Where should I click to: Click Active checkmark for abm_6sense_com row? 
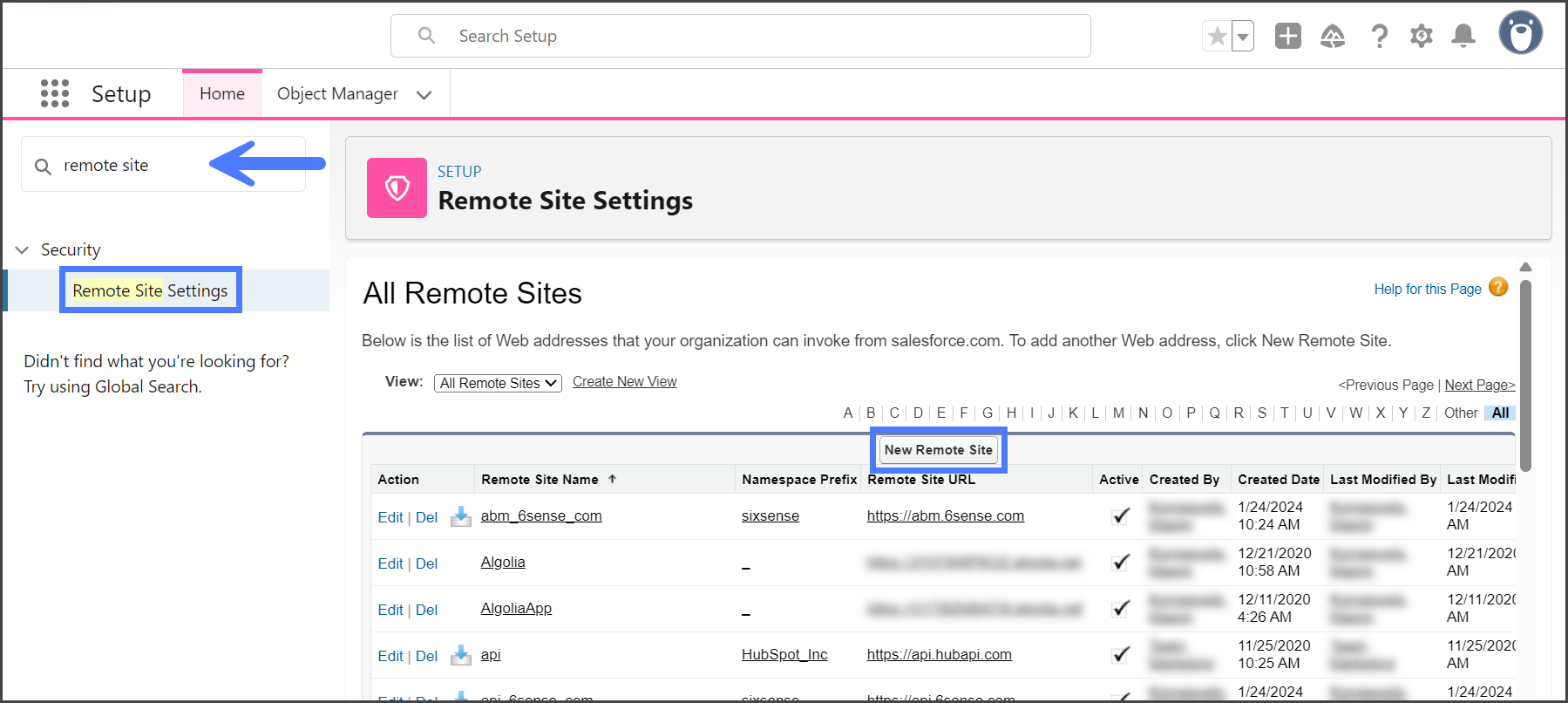pyautogui.click(x=1121, y=516)
